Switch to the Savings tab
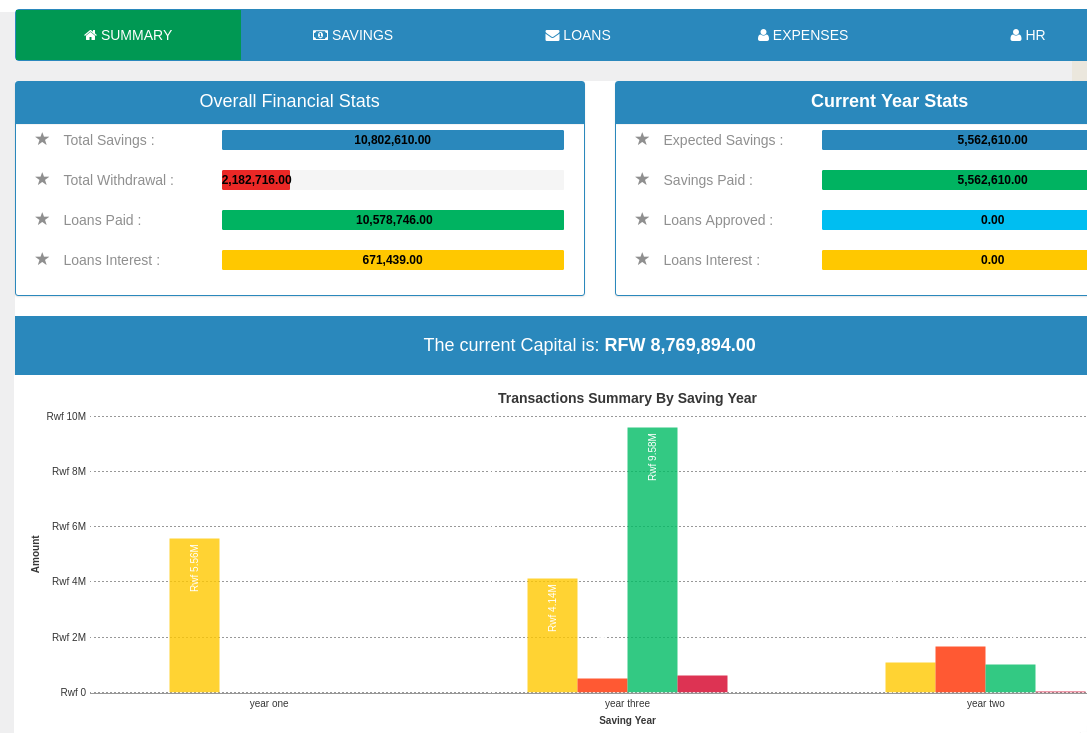This screenshot has height=733, width=1087. coord(353,35)
